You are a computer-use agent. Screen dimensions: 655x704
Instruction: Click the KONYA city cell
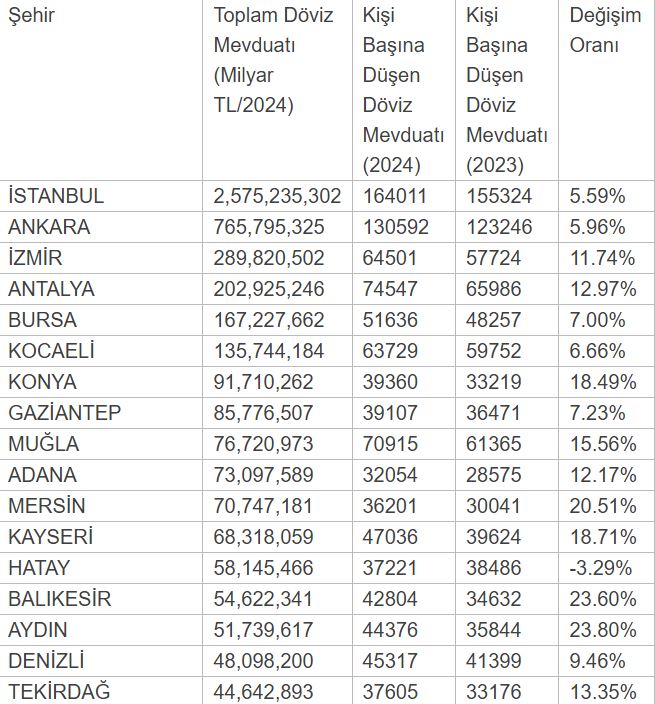point(41,382)
